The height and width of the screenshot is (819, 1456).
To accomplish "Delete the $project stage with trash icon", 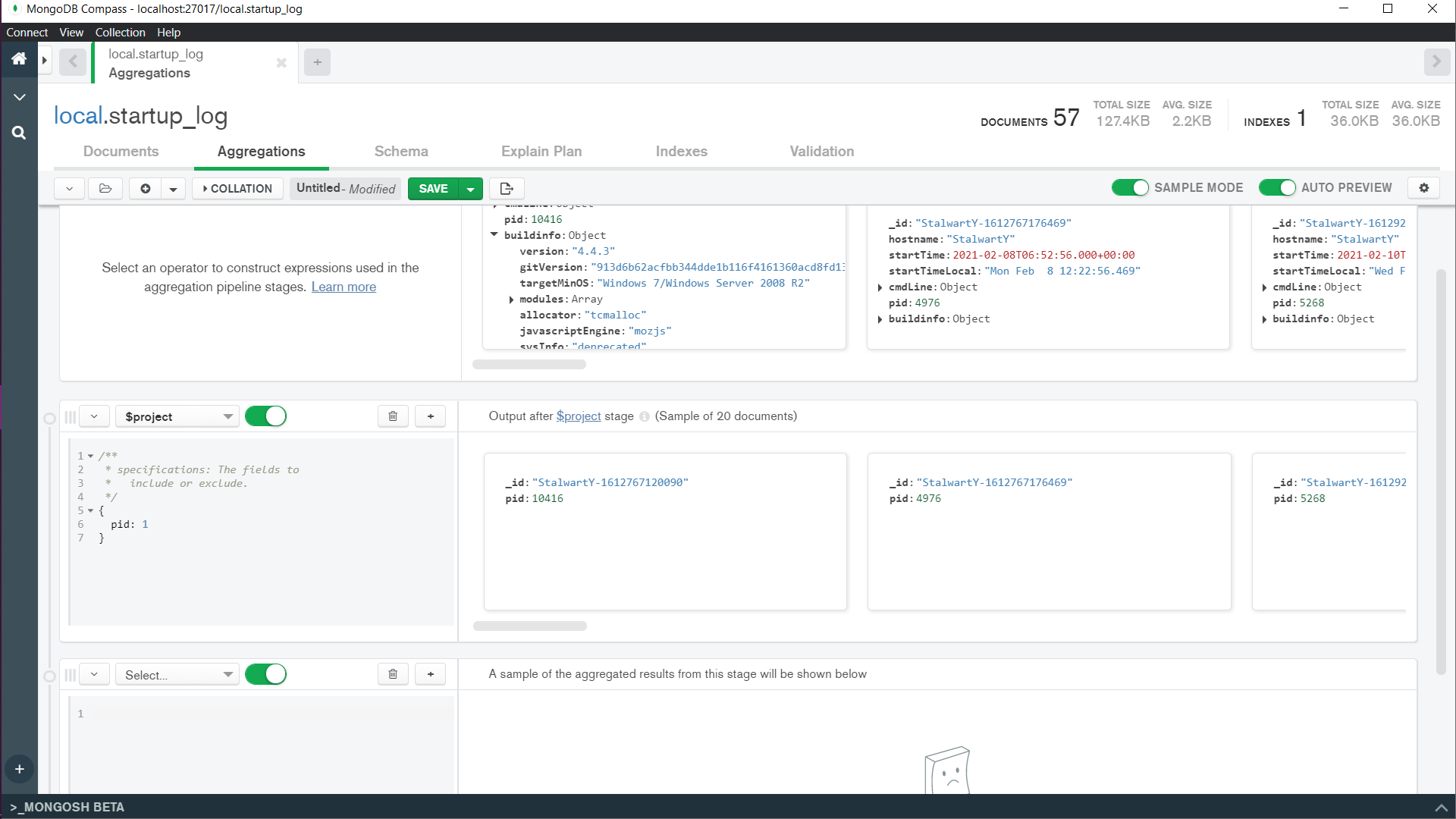I will [x=393, y=416].
